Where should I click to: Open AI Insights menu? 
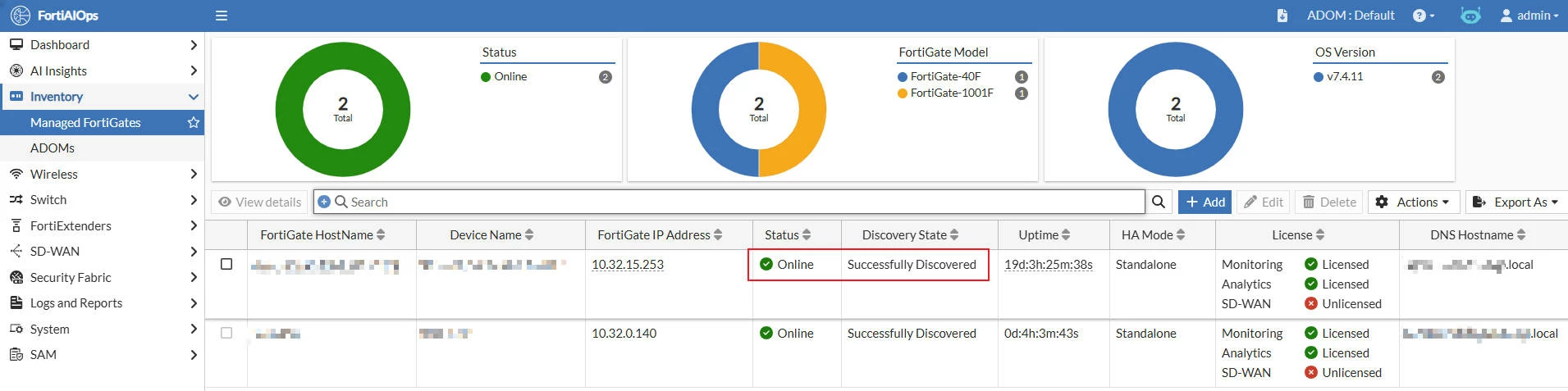102,71
